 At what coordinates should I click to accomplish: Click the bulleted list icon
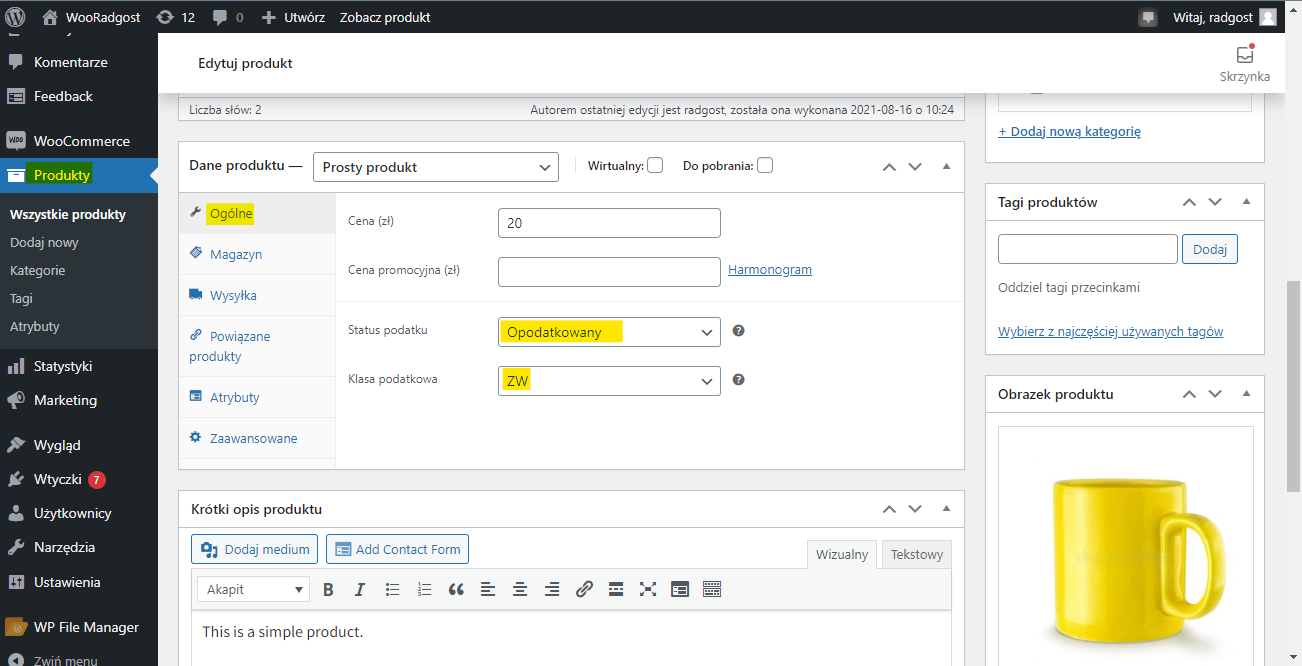393,590
